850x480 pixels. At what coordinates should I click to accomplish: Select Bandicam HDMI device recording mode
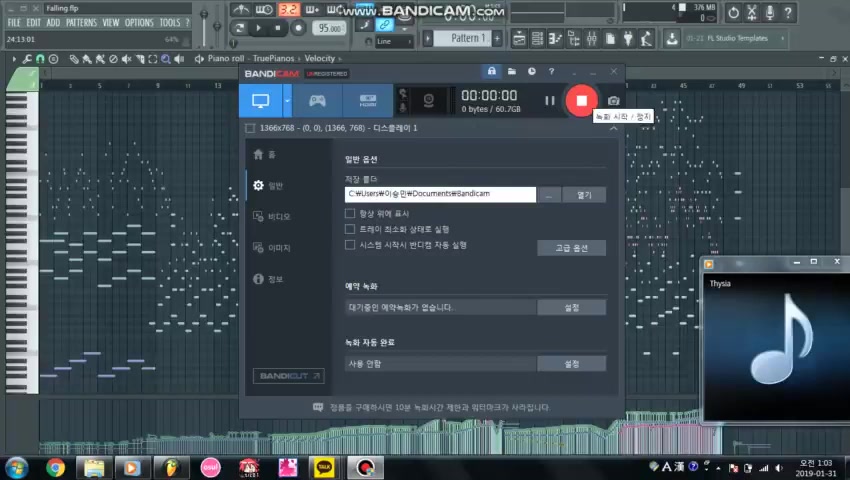[368, 100]
